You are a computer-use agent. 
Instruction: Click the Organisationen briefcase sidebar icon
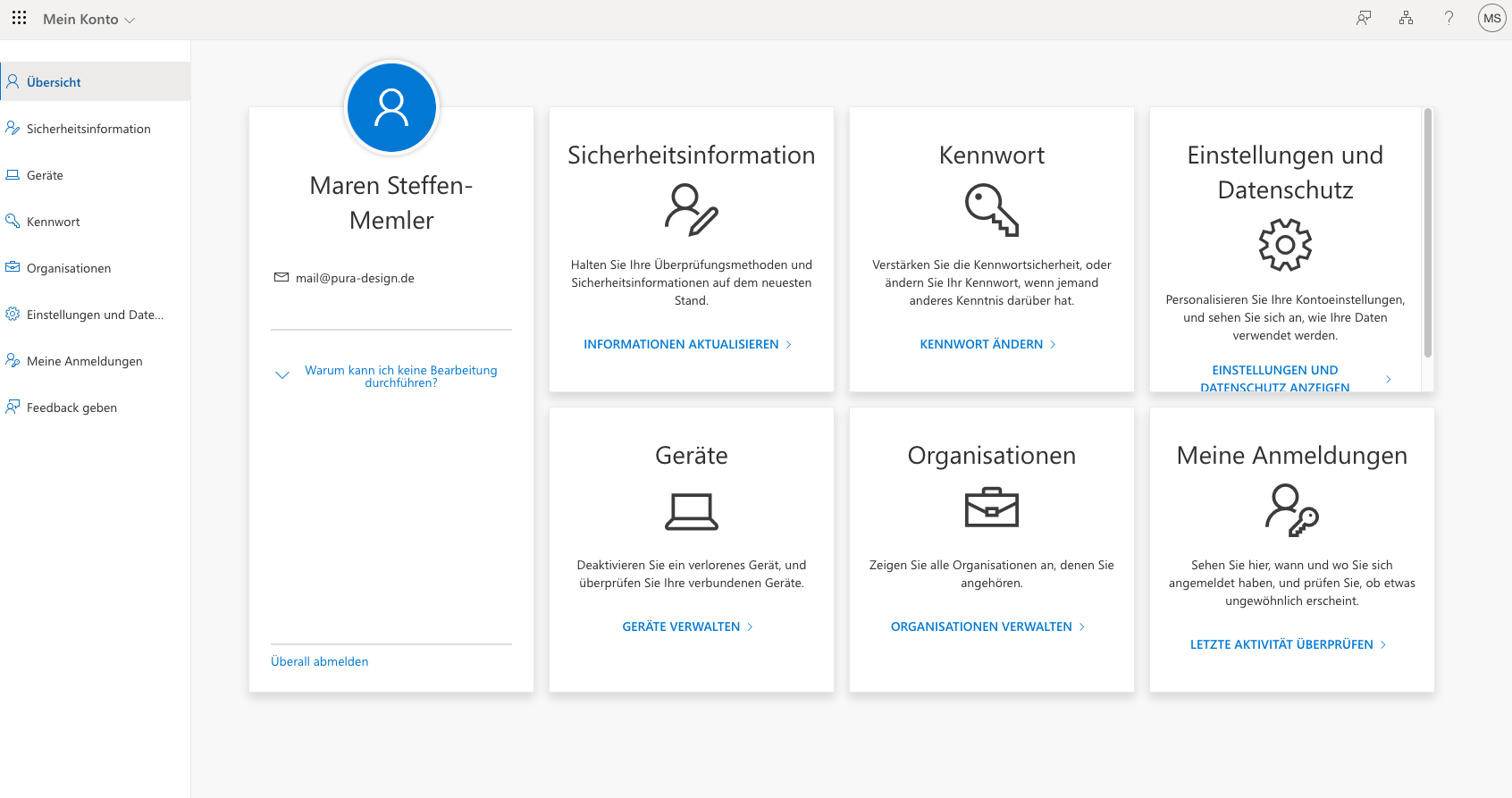click(x=13, y=267)
